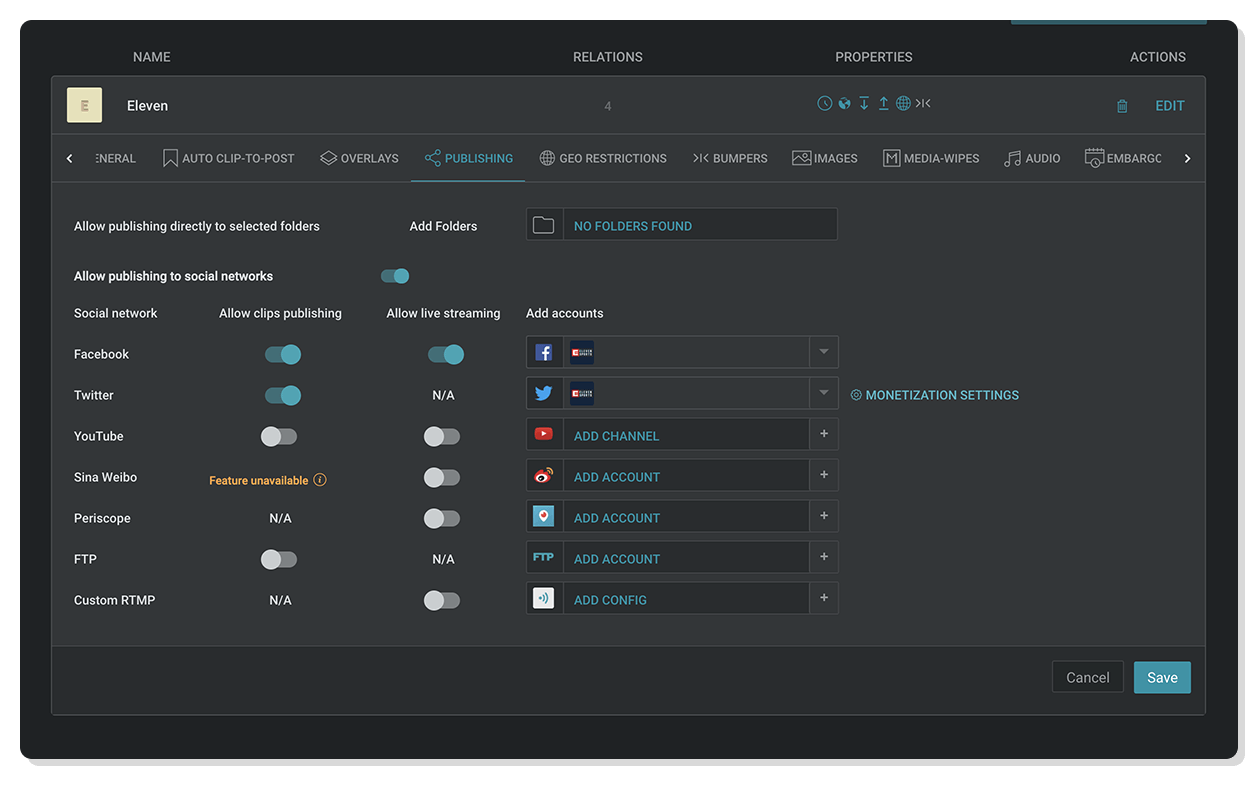The width and height of the screenshot is (1260, 800).
Task: Open the Embargo tab
Action: click(x=1123, y=158)
